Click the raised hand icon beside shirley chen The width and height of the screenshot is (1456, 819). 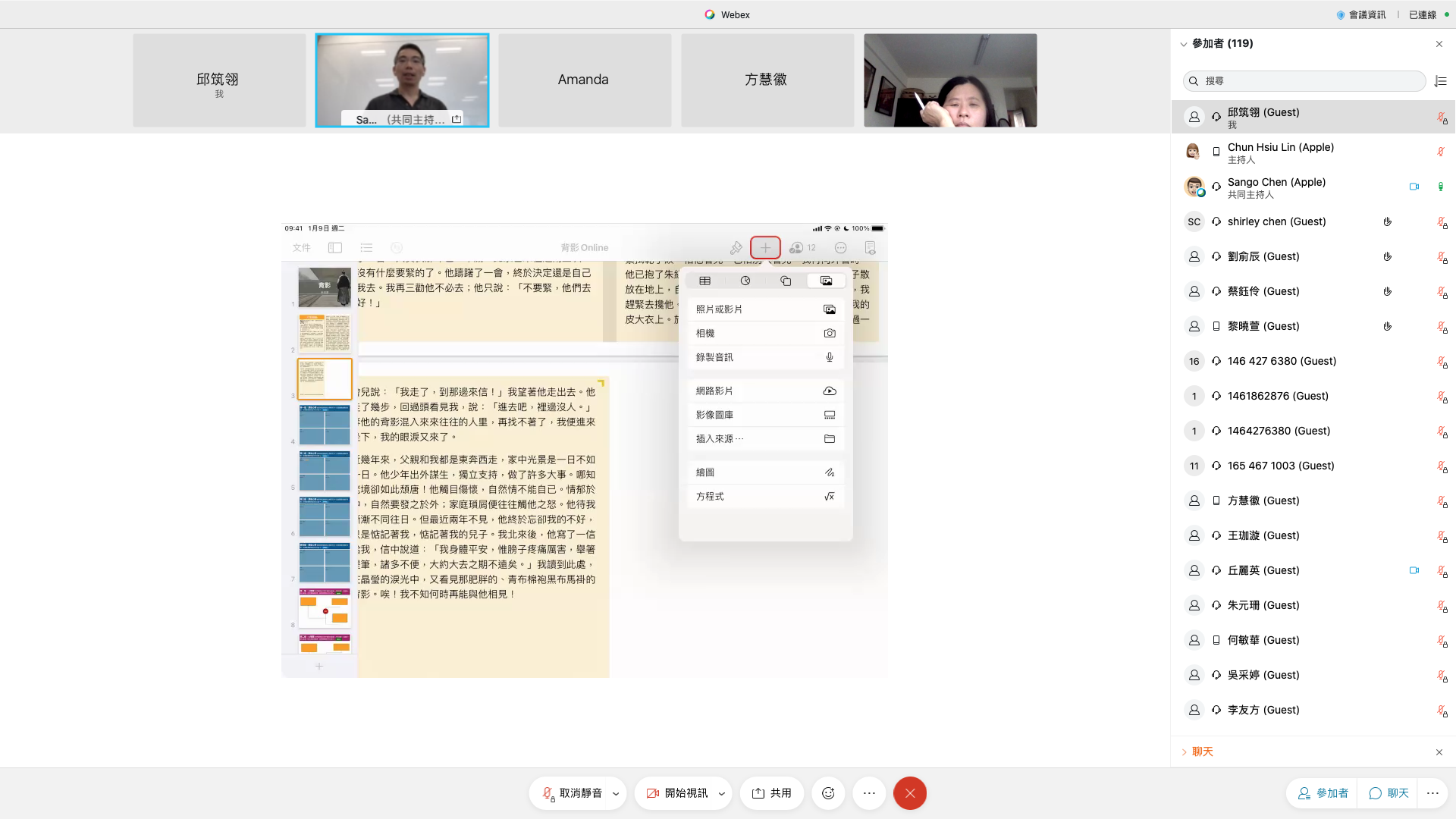(x=1387, y=221)
